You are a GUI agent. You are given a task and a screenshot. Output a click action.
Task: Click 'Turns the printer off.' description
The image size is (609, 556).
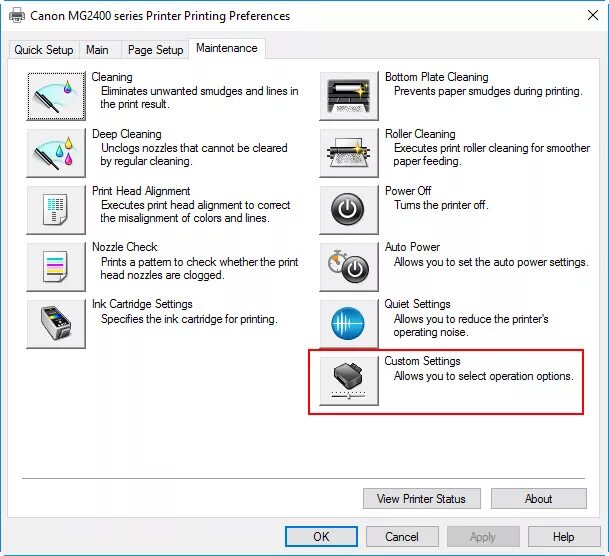[x=441, y=205]
